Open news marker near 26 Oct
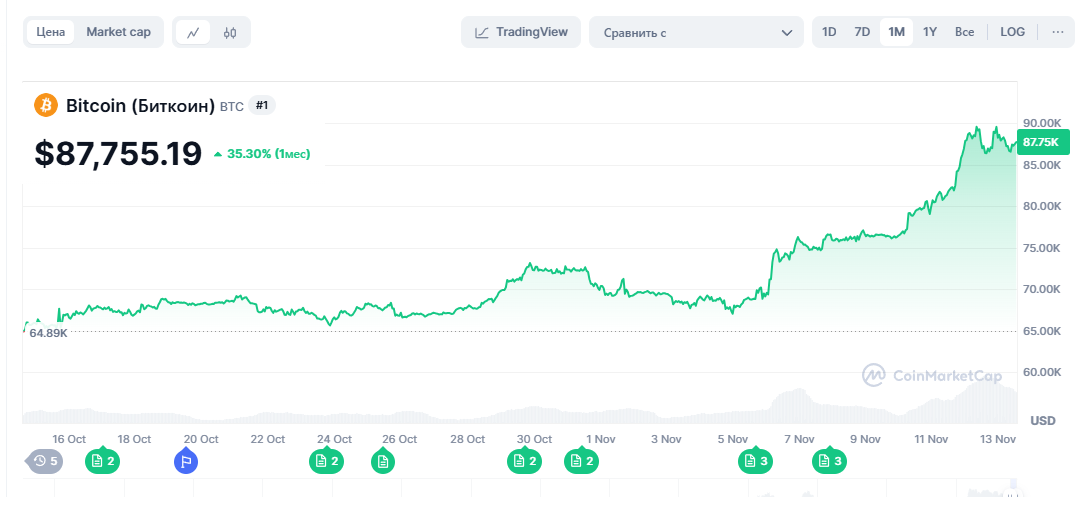The image size is (1084, 524). pos(382,461)
